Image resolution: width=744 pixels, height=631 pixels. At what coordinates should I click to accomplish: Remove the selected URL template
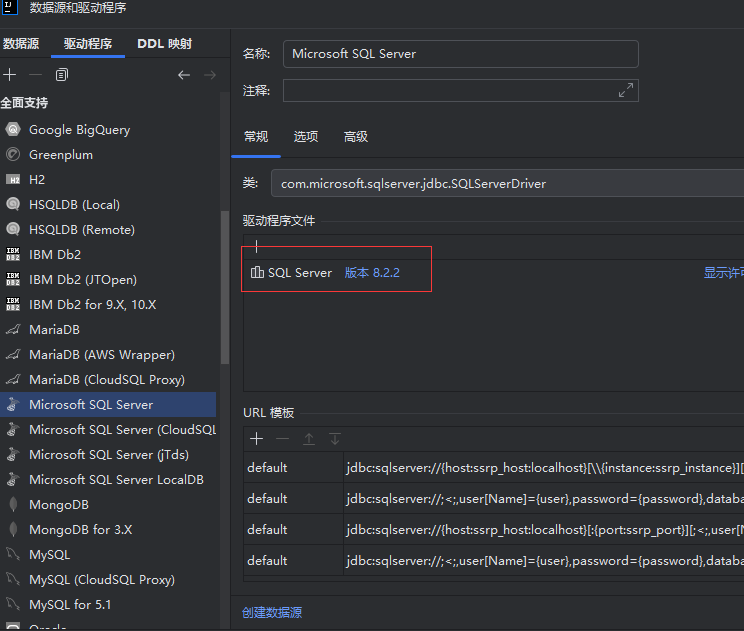(x=282, y=439)
